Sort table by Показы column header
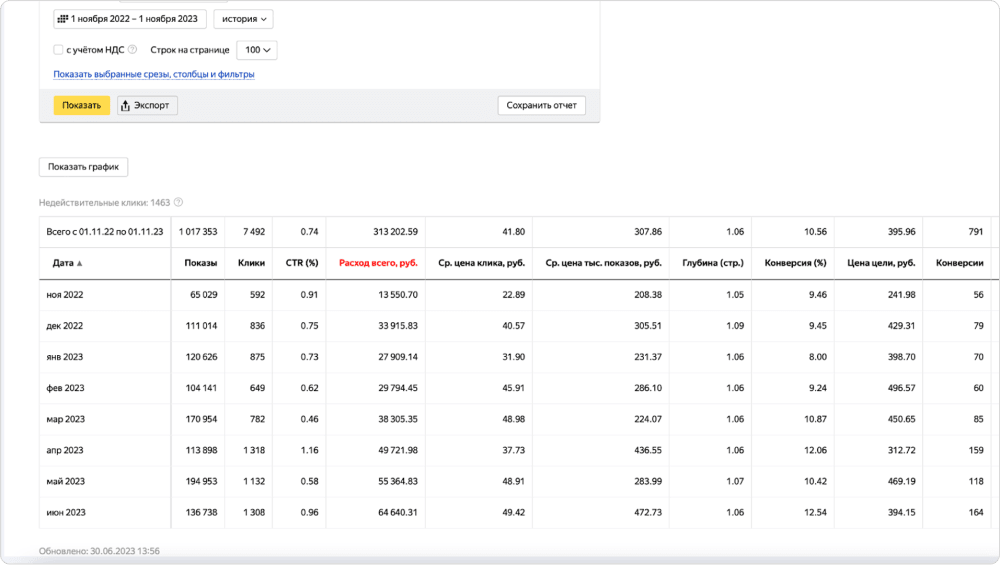Image resolution: width=1000 pixels, height=565 pixels. (201, 263)
